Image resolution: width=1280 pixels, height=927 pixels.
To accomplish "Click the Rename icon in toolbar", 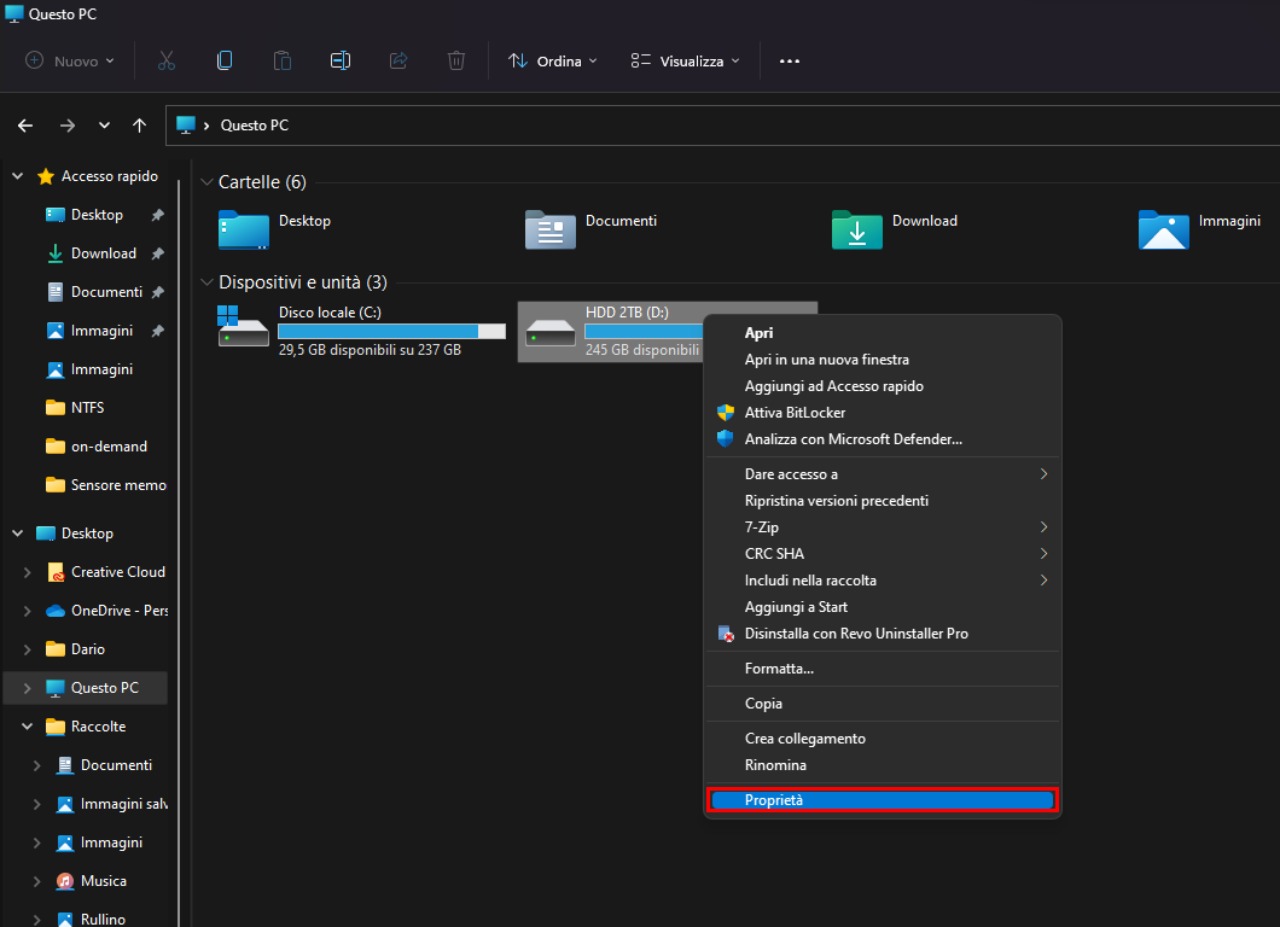I will 340,61.
